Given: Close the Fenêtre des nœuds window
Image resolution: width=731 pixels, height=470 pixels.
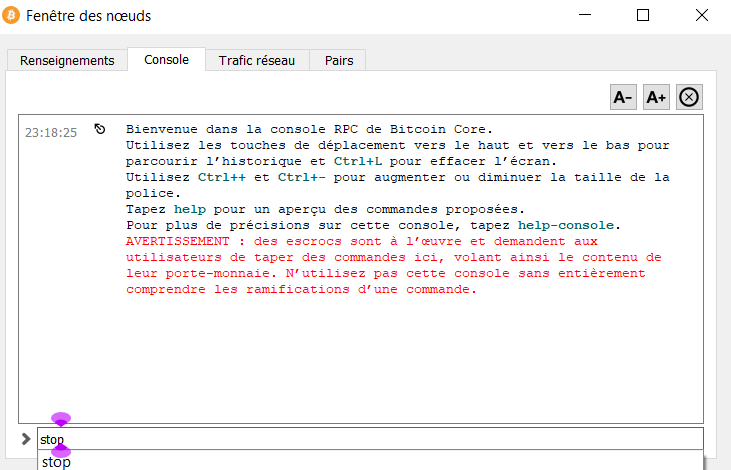Looking at the screenshot, I should [702, 15].
